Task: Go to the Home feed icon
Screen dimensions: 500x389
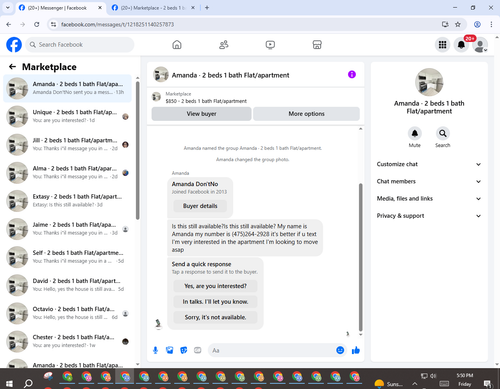Action: click(177, 45)
